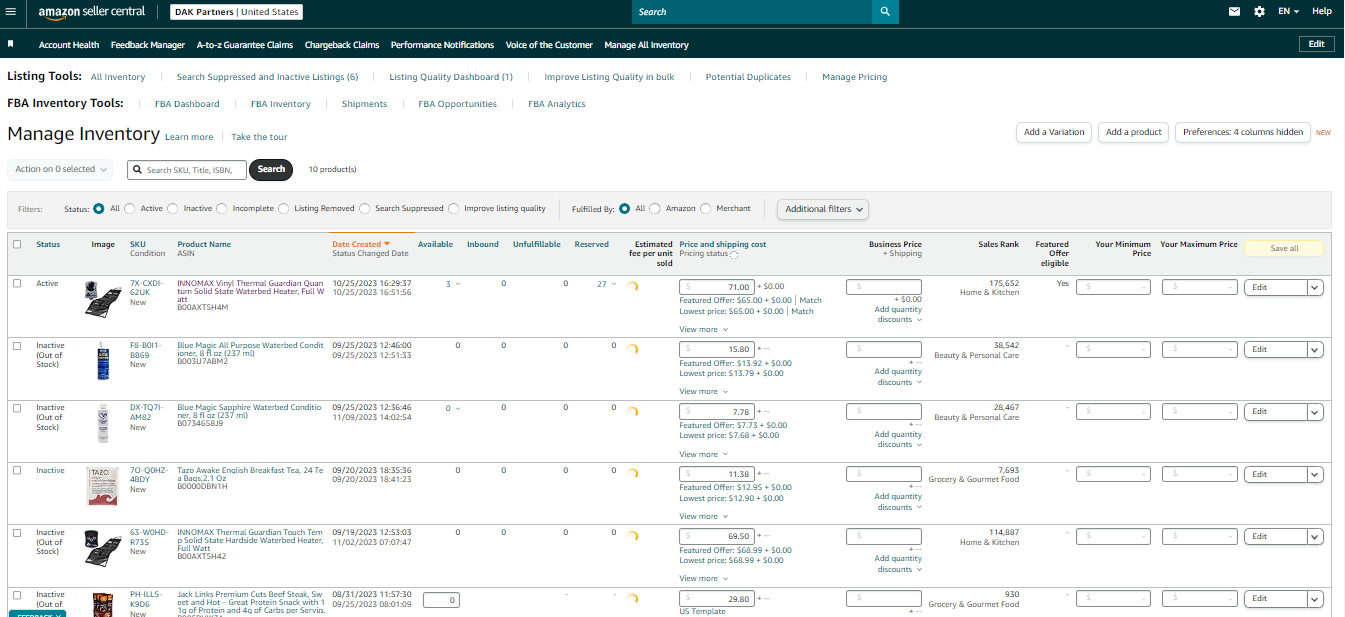Click the INNOMAX Vinyl Thermal Guardian product thumbnail
Image resolution: width=1345 pixels, height=617 pixels.
click(x=103, y=300)
